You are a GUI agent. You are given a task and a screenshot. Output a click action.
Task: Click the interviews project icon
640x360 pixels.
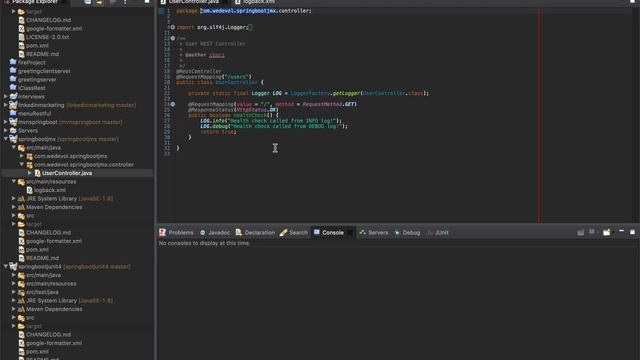[x=13, y=97]
